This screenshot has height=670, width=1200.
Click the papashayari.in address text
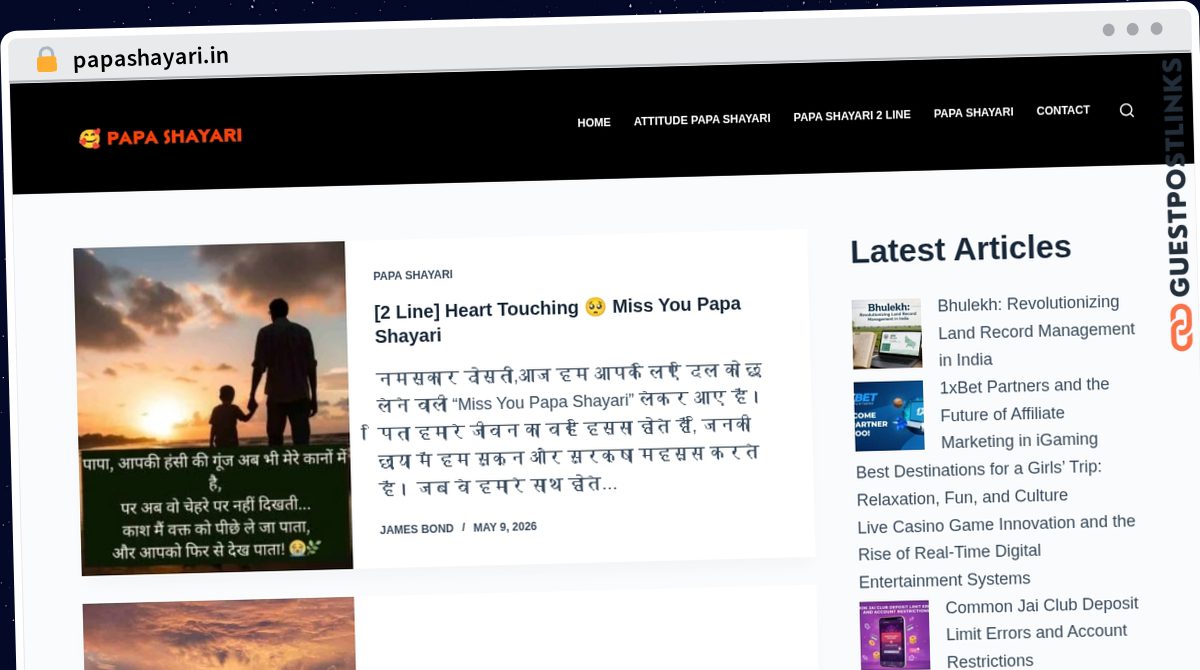point(151,58)
